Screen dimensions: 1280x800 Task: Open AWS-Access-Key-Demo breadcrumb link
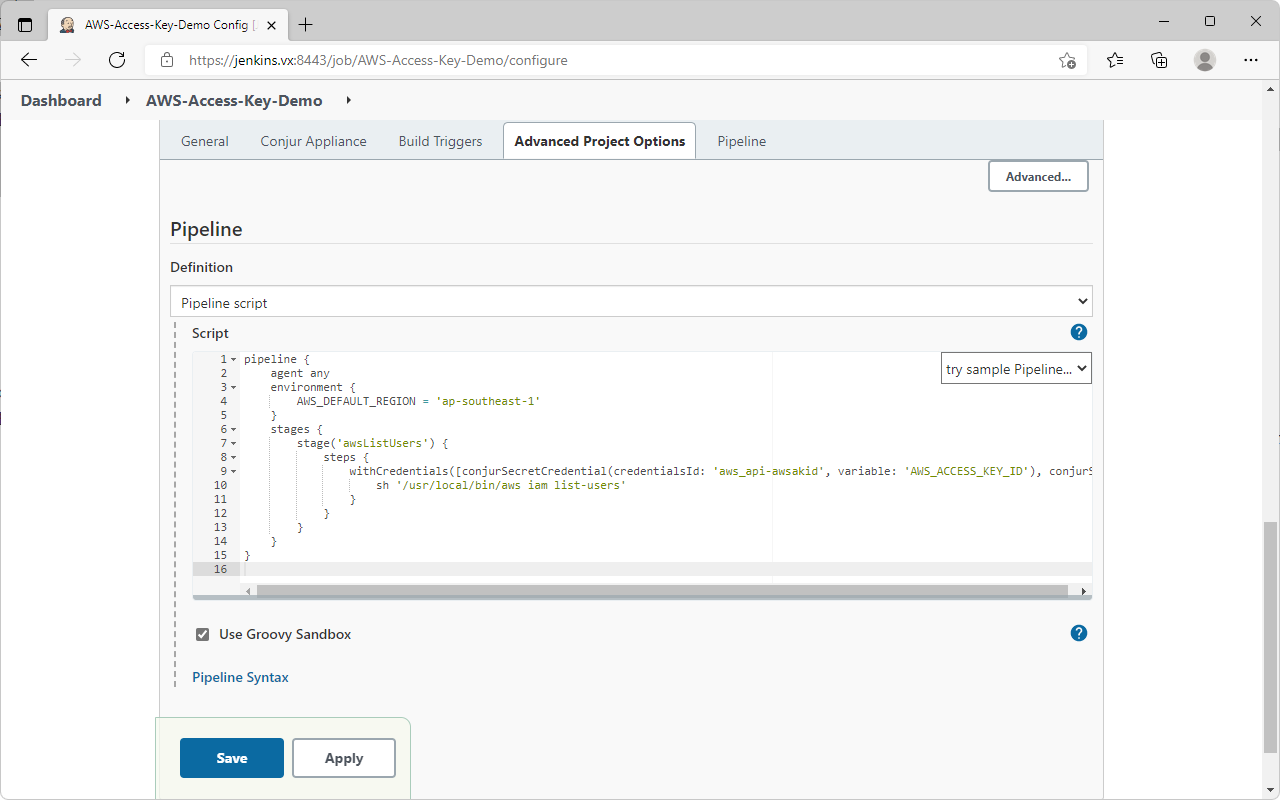tap(234, 100)
